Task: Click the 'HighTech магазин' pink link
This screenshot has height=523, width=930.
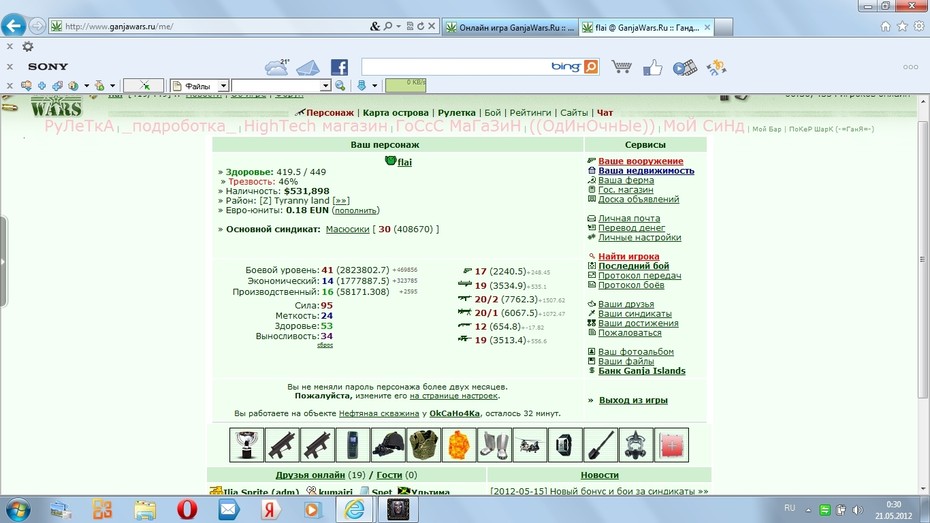Action: point(315,126)
